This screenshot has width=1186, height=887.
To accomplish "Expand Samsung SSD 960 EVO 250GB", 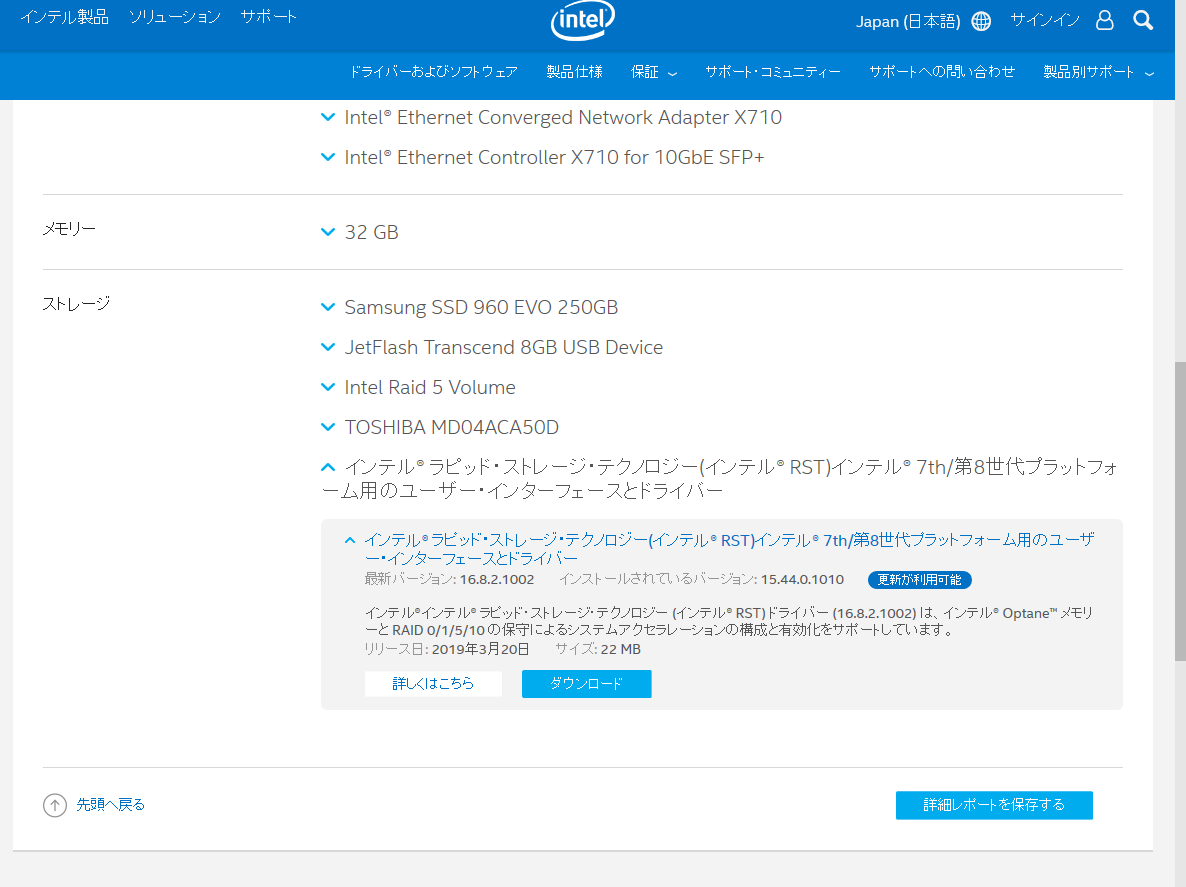I will point(469,307).
